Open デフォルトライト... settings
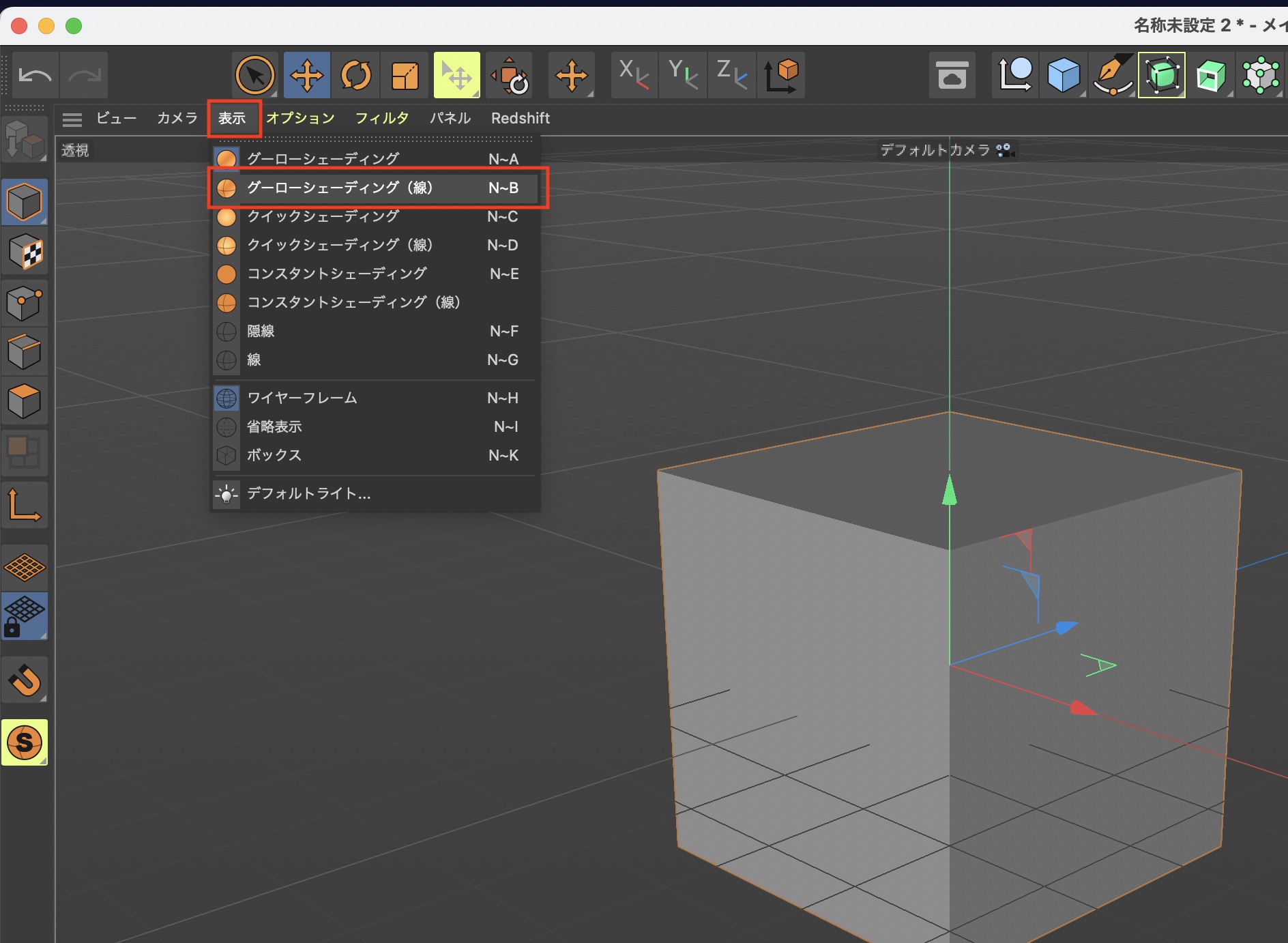The width and height of the screenshot is (1288, 943). [x=308, y=493]
